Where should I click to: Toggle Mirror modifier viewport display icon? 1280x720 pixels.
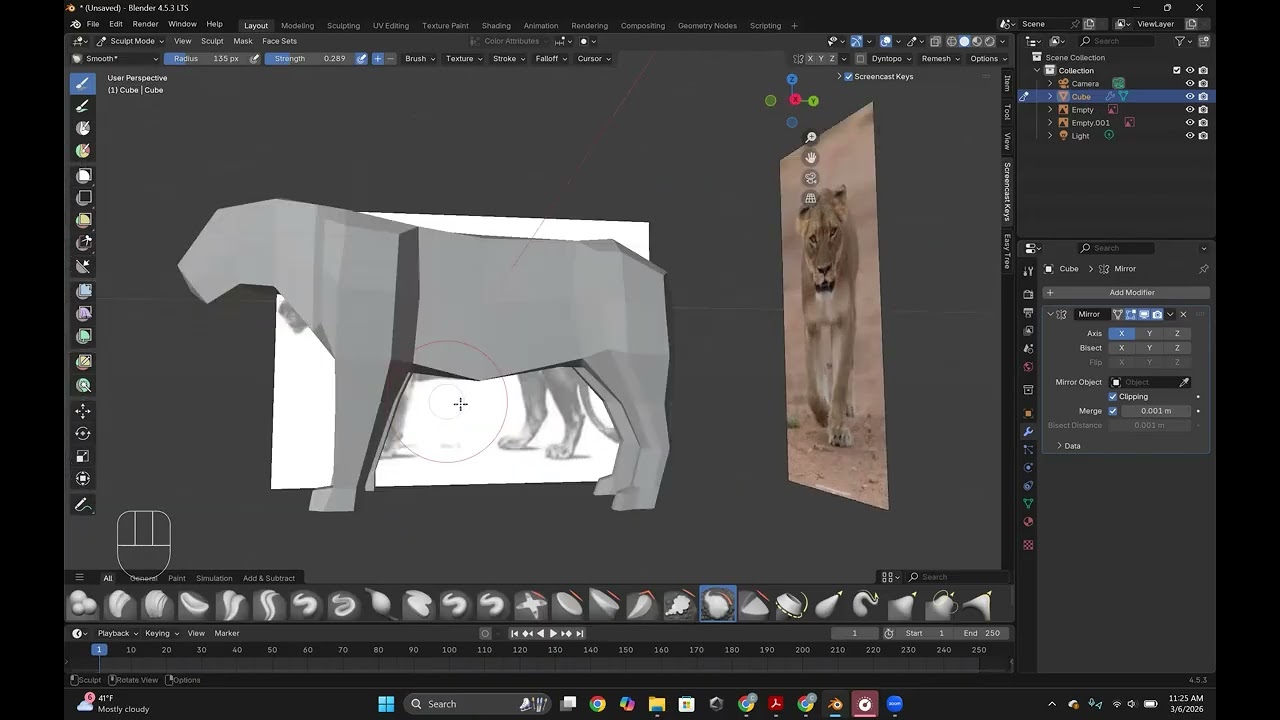tap(1144, 314)
